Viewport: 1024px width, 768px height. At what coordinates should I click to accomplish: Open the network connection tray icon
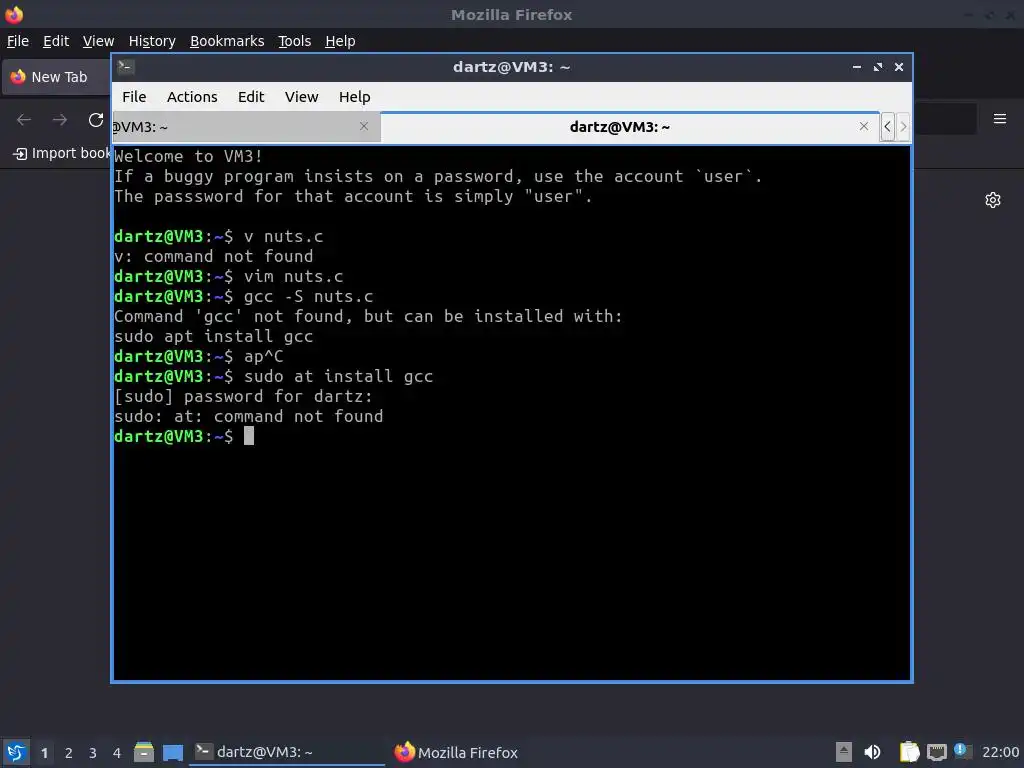(x=936, y=752)
